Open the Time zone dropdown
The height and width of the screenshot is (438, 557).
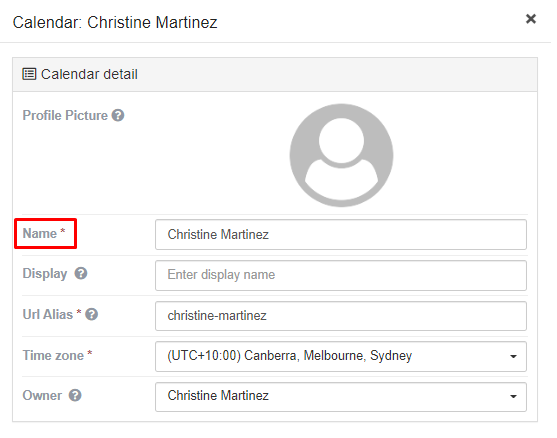pos(341,356)
